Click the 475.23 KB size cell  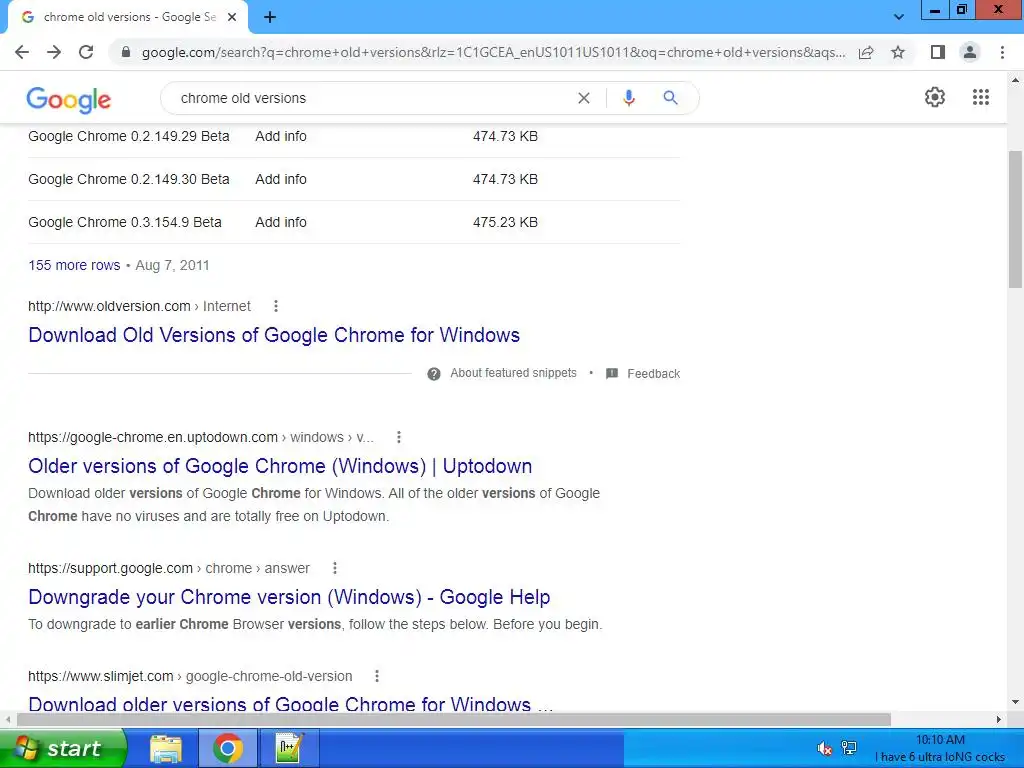(x=505, y=222)
